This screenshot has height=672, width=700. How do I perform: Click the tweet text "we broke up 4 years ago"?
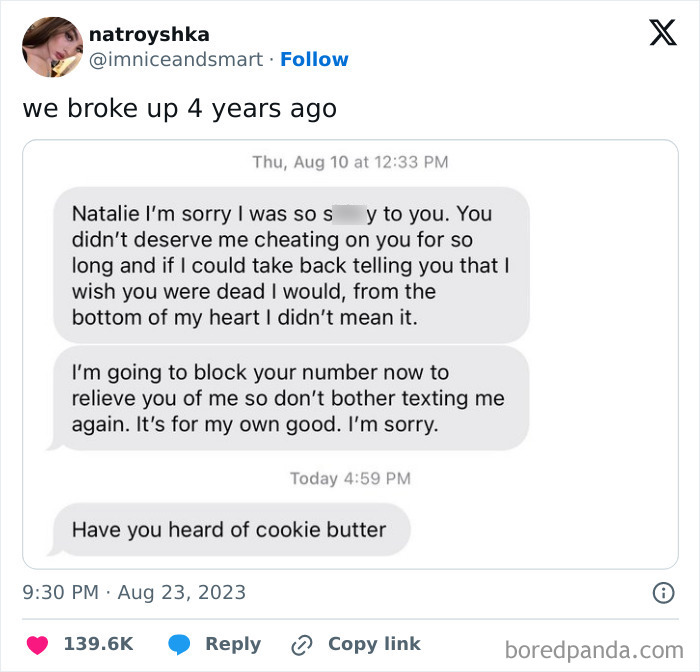(179, 108)
